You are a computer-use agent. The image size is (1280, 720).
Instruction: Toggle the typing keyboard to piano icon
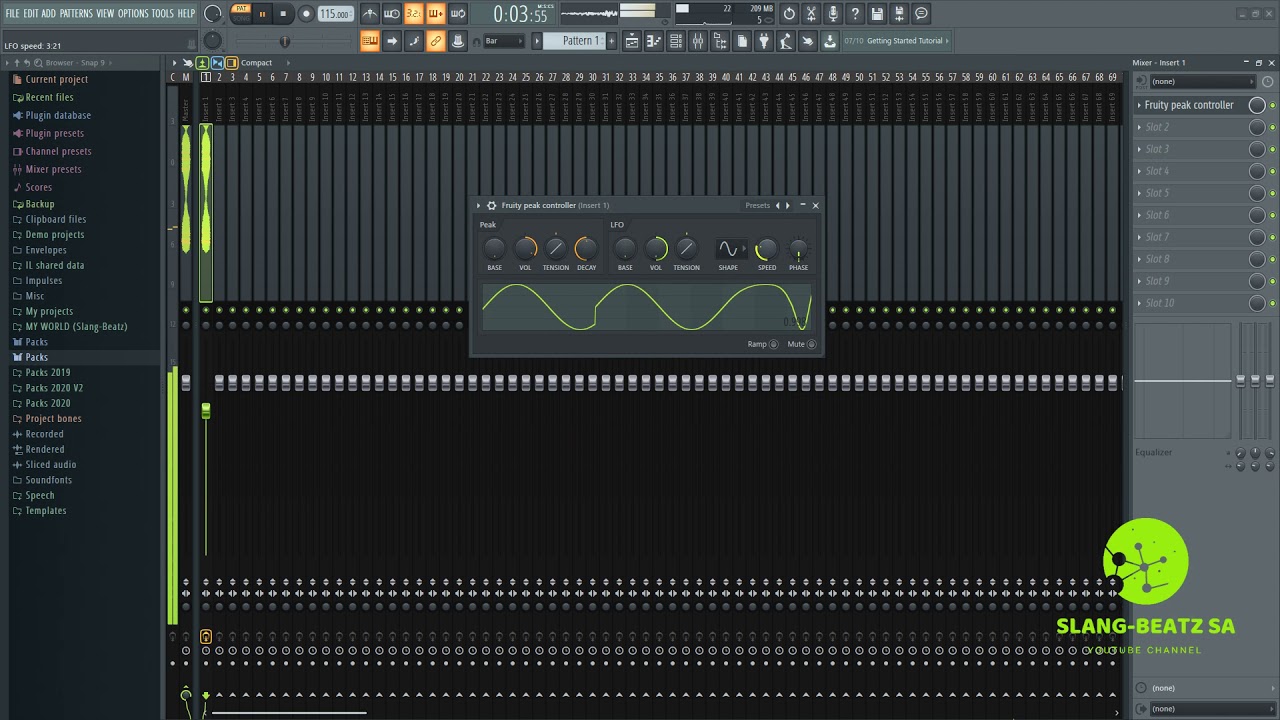point(370,41)
